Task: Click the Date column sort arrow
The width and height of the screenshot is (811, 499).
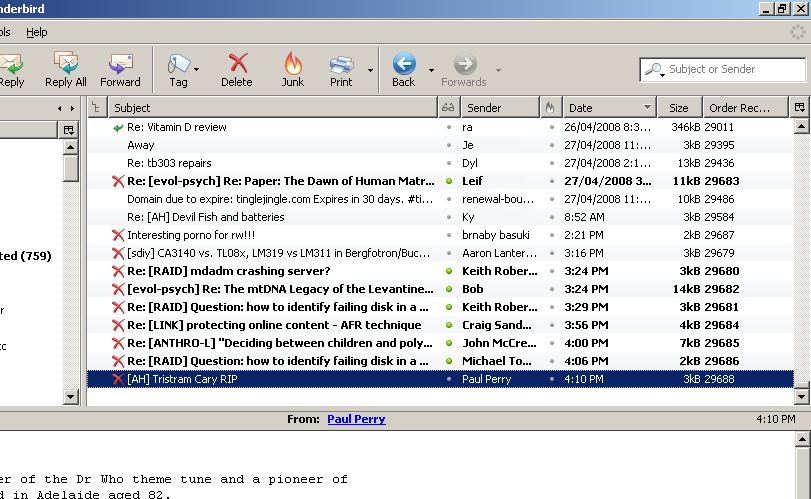Action: 647,107
